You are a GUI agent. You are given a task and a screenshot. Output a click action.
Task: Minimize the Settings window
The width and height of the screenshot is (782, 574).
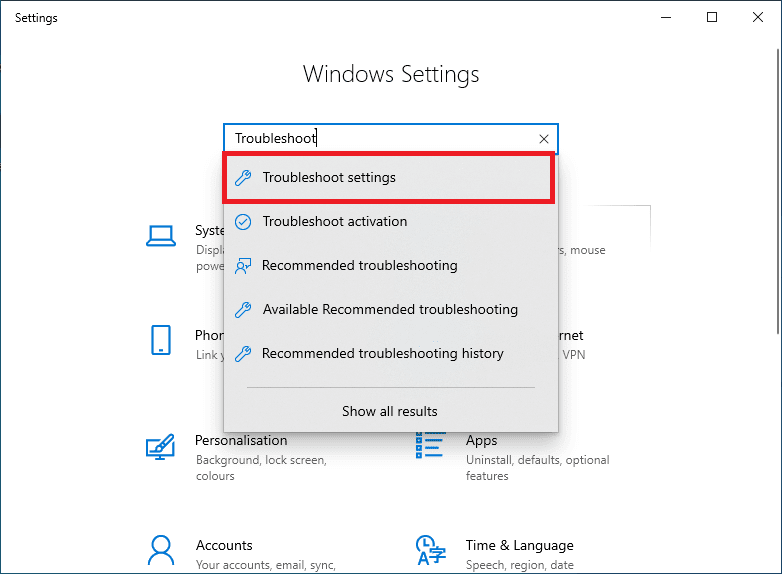(x=666, y=17)
